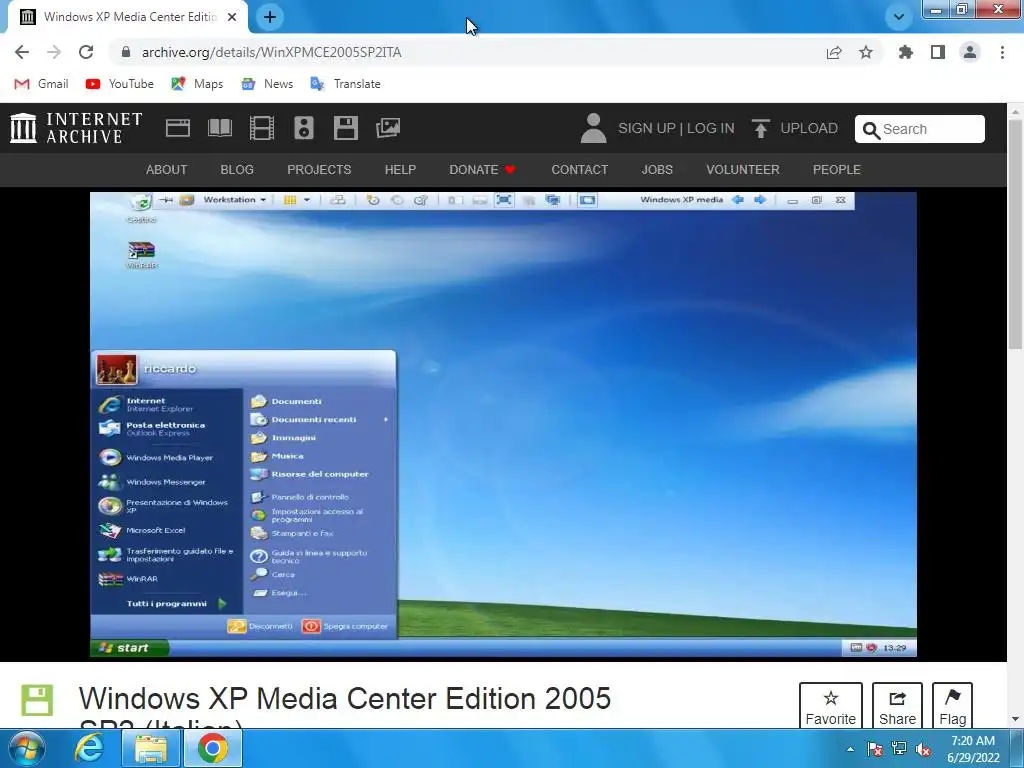Open the Web archive icon in header
The image size is (1024, 768).
tap(178, 128)
